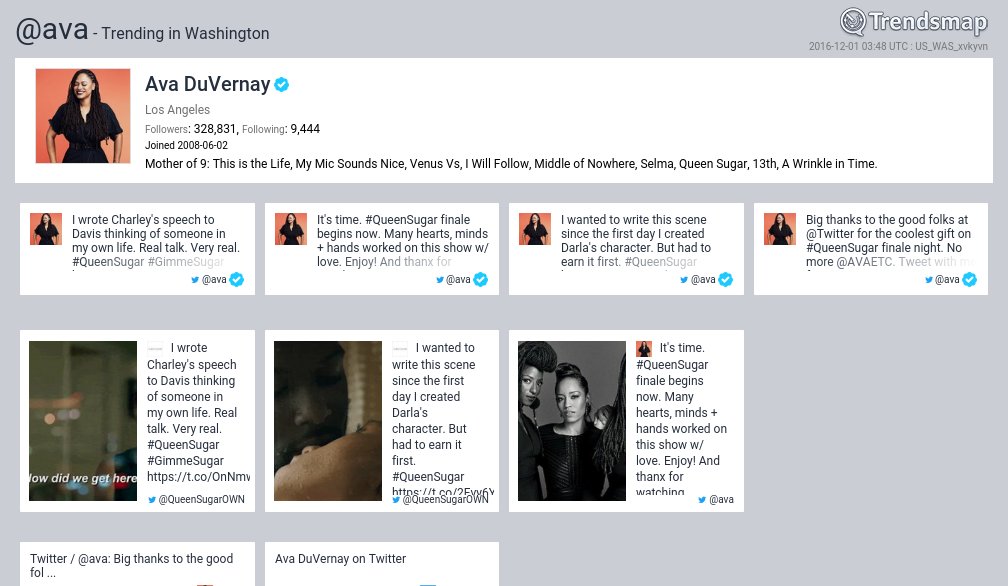
Task: Click the Trendsmap logo
Action: (914, 22)
